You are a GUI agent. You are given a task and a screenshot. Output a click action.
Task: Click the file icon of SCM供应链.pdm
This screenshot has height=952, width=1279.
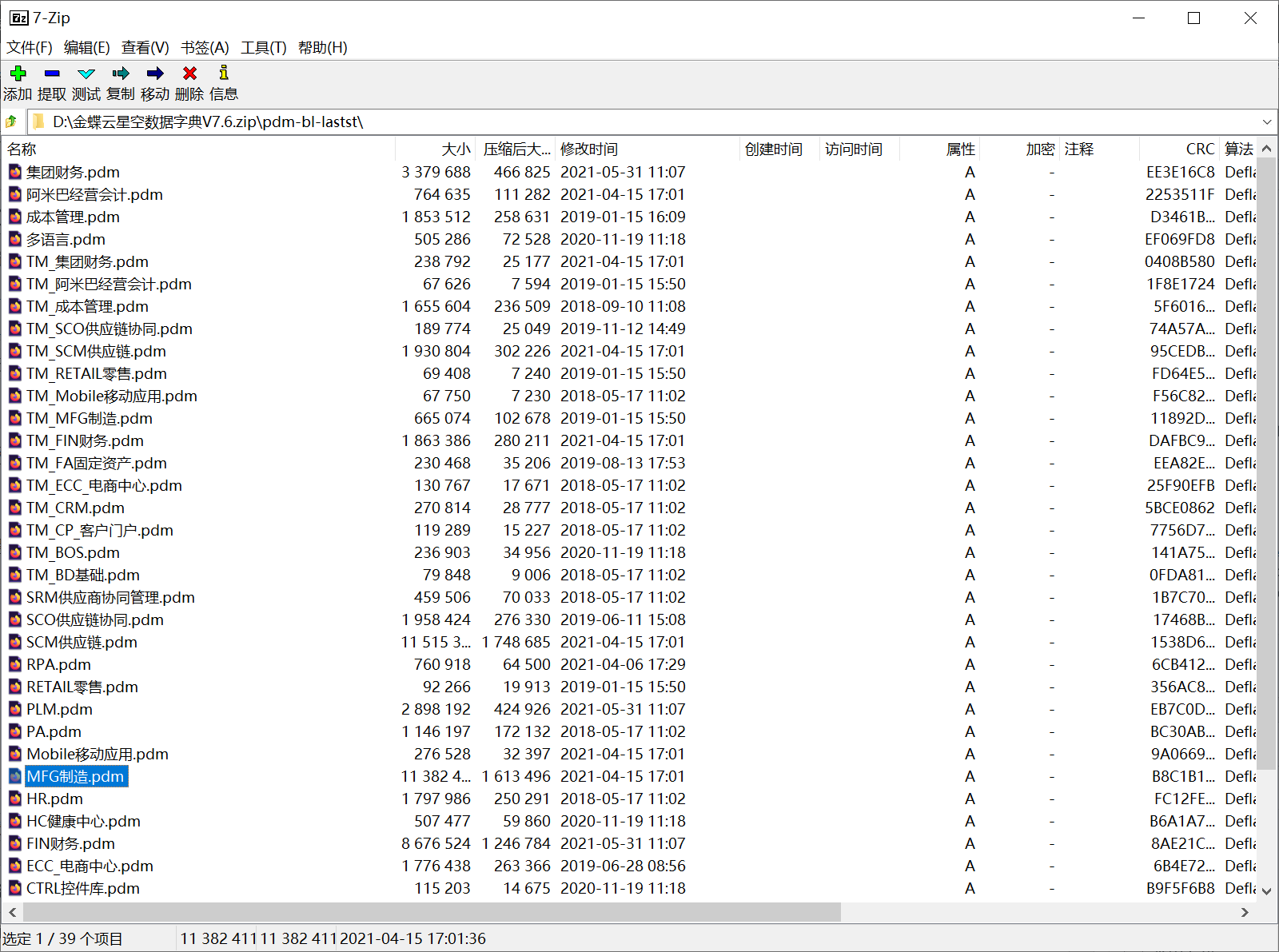[x=15, y=642]
